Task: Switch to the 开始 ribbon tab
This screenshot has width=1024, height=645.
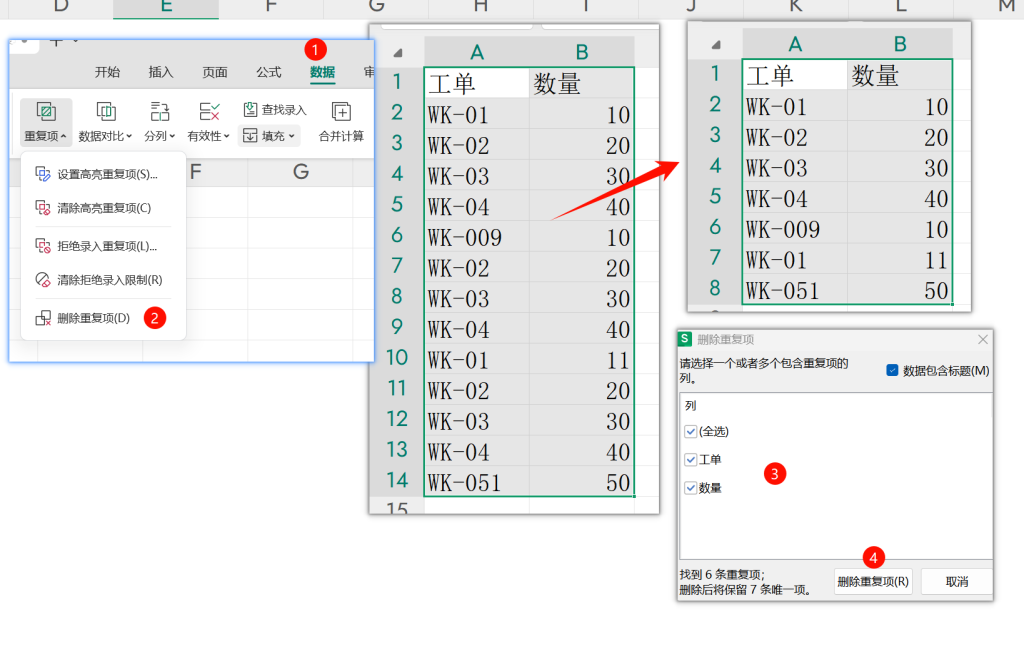Action: (107, 72)
